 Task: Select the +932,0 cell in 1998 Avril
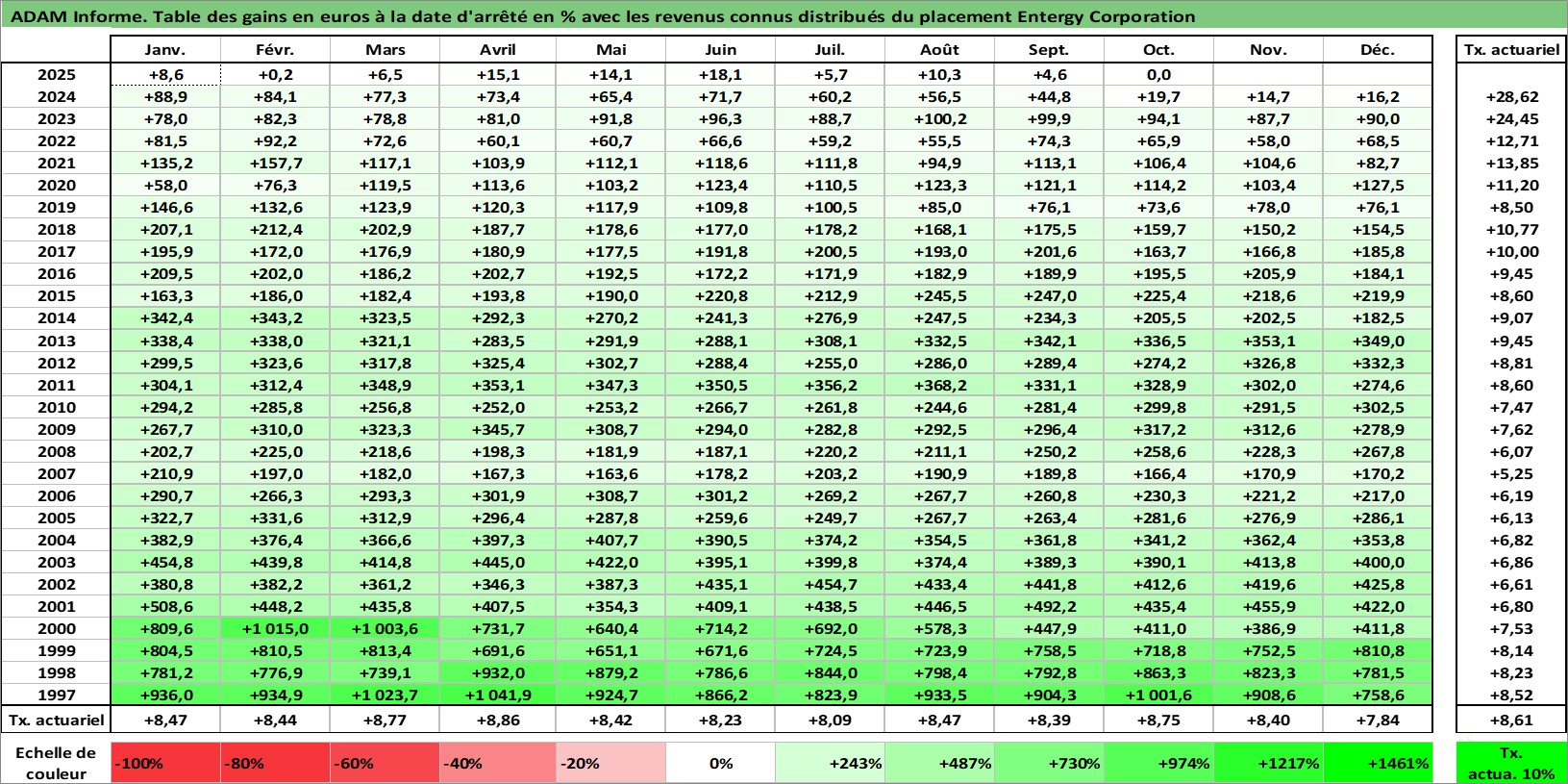[x=498, y=672]
